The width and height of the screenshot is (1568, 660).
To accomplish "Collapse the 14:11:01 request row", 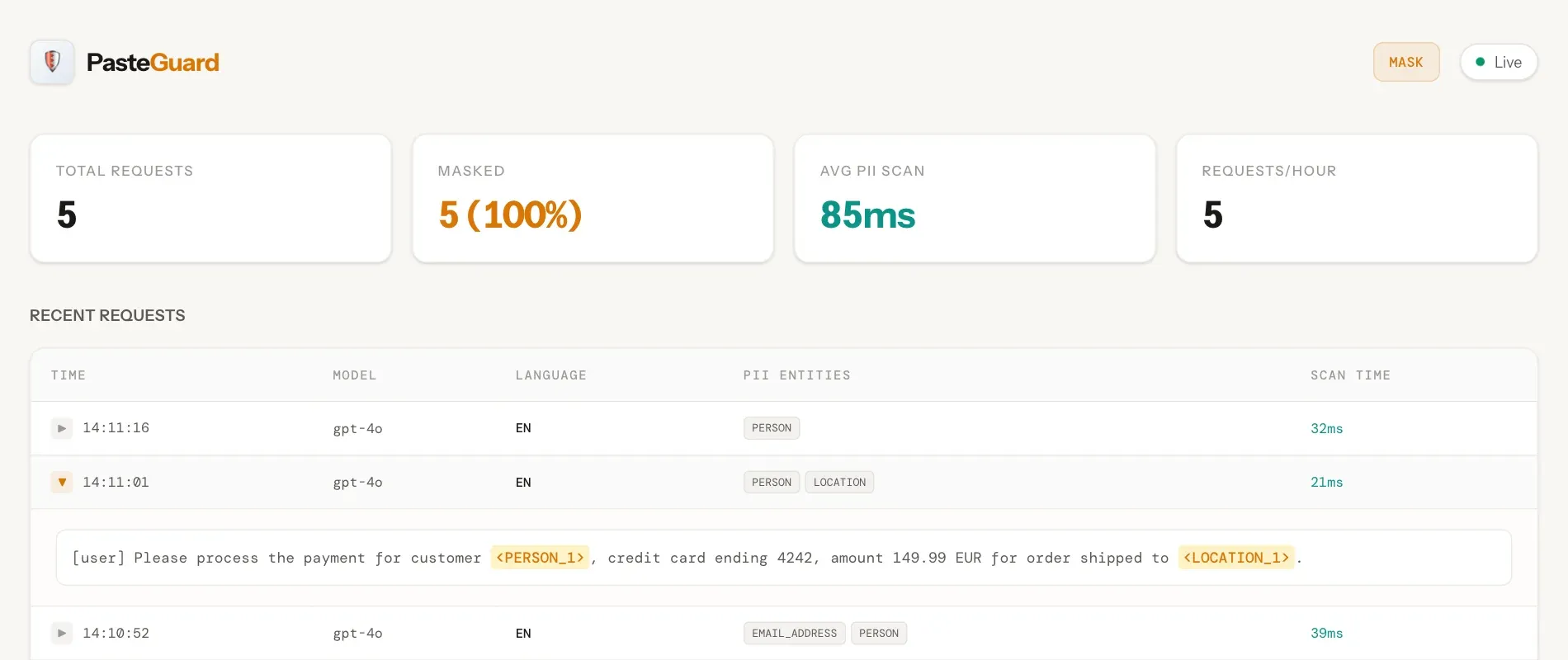I will tap(62, 482).
